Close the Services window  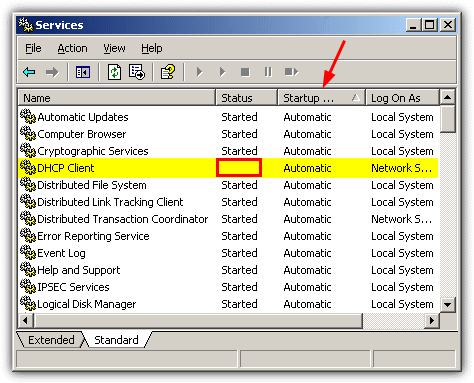(448, 25)
